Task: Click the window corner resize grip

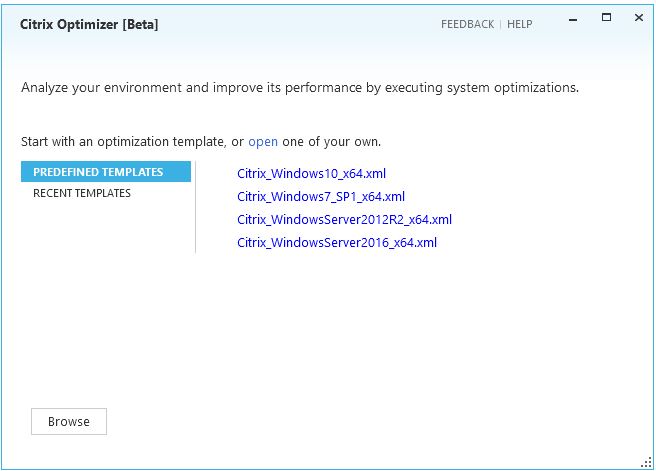Action: point(646,462)
